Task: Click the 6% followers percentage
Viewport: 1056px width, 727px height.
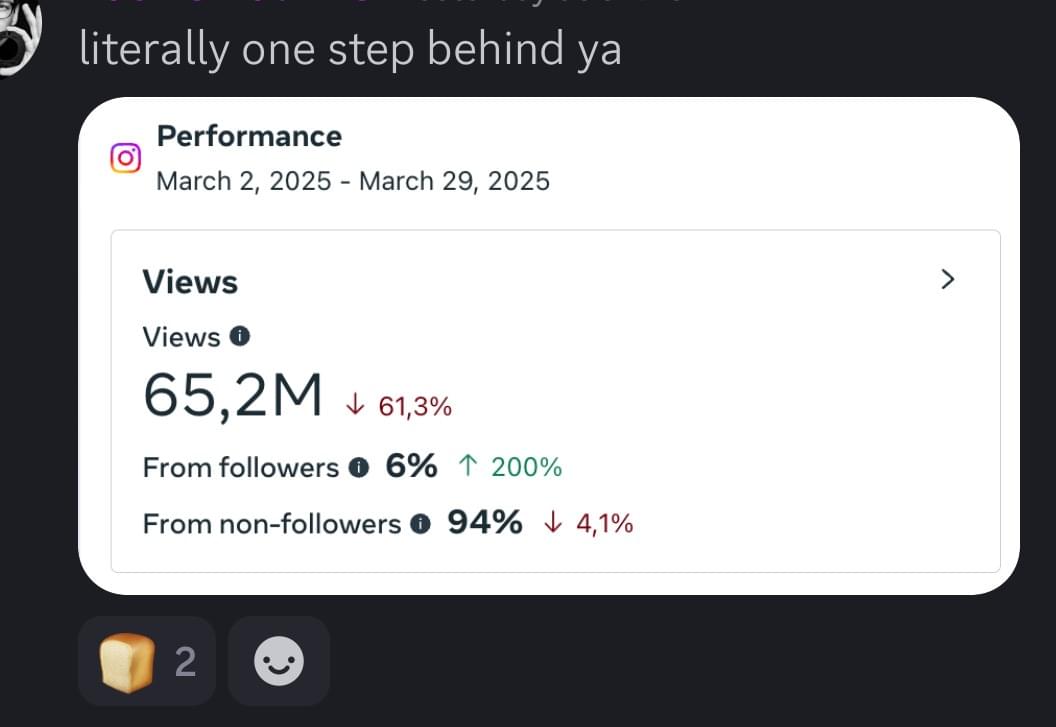Action: (x=411, y=466)
